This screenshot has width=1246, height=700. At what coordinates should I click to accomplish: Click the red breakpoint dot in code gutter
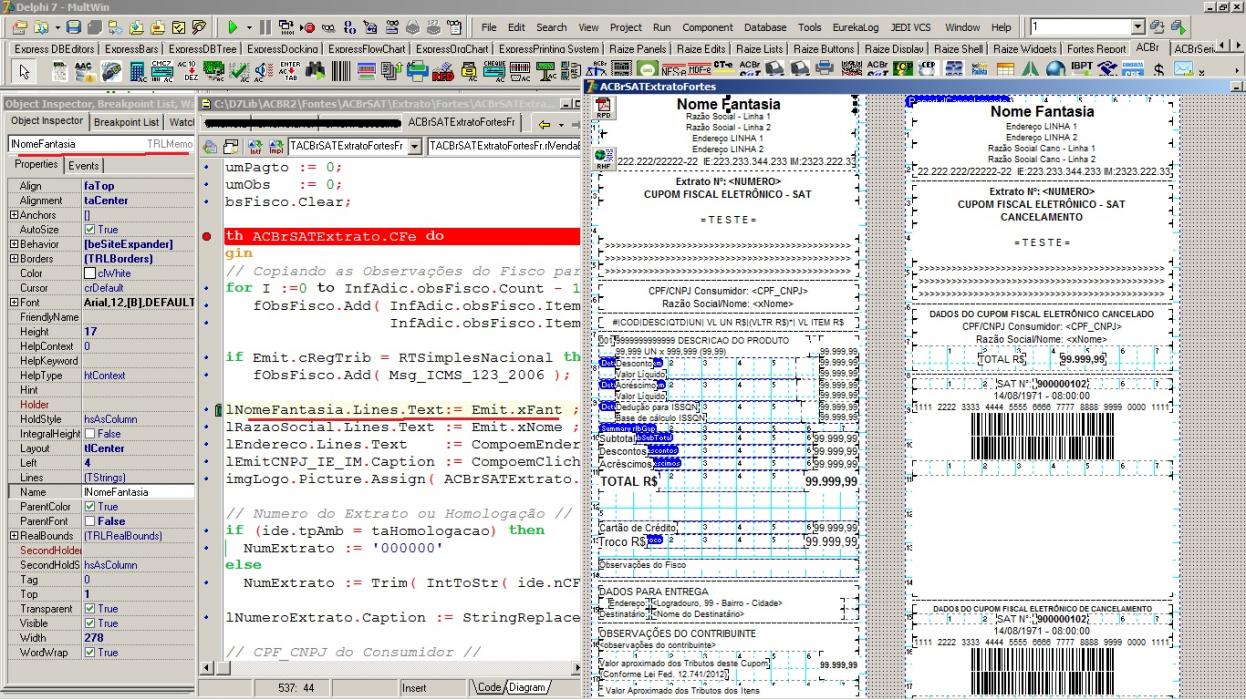[x=205, y=237]
